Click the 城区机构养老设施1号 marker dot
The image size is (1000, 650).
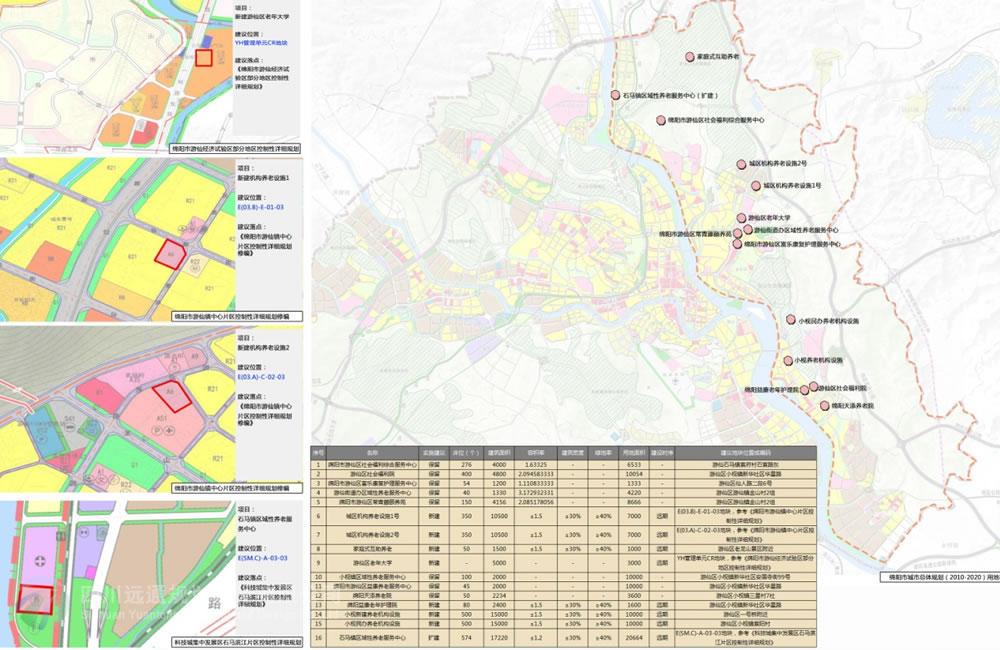756,185
